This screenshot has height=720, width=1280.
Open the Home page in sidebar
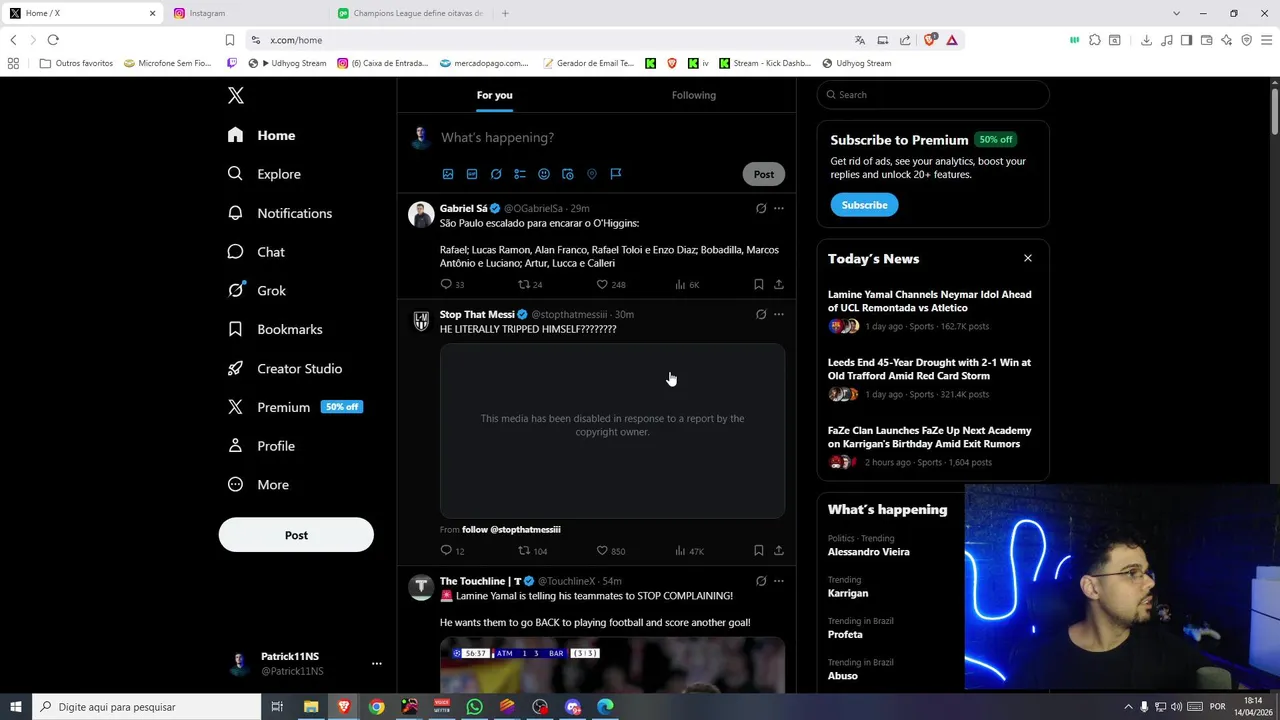coord(261,135)
